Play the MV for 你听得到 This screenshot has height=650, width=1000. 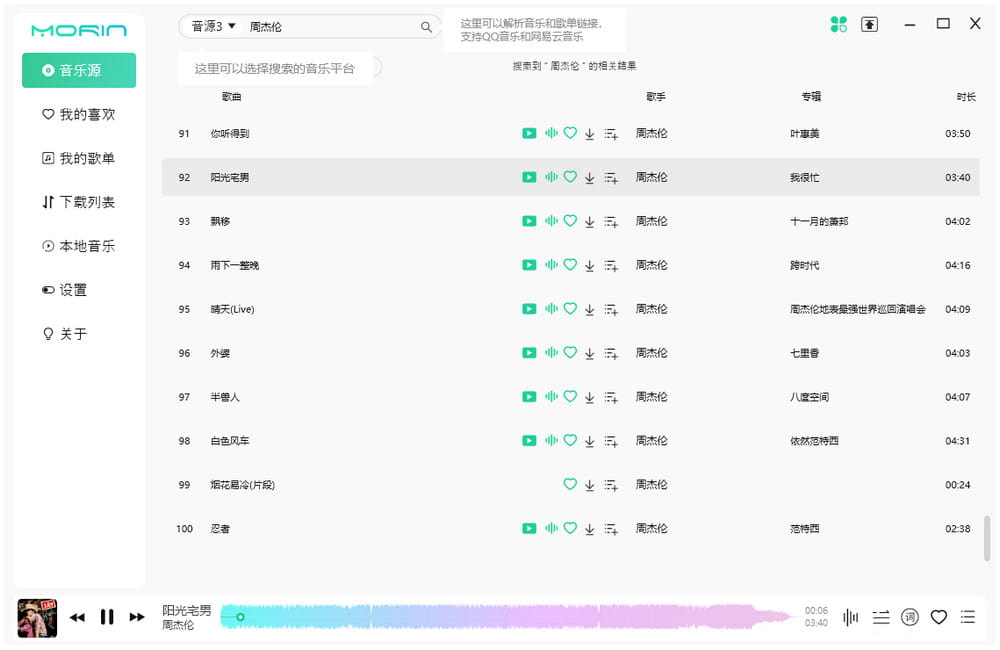click(529, 133)
